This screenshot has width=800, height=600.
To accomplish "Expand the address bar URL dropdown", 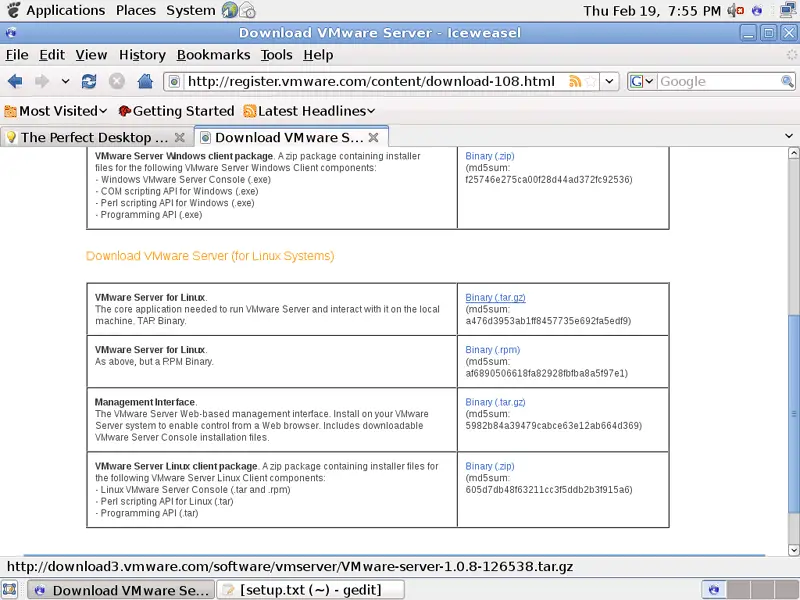I will pyautogui.click(x=609, y=82).
